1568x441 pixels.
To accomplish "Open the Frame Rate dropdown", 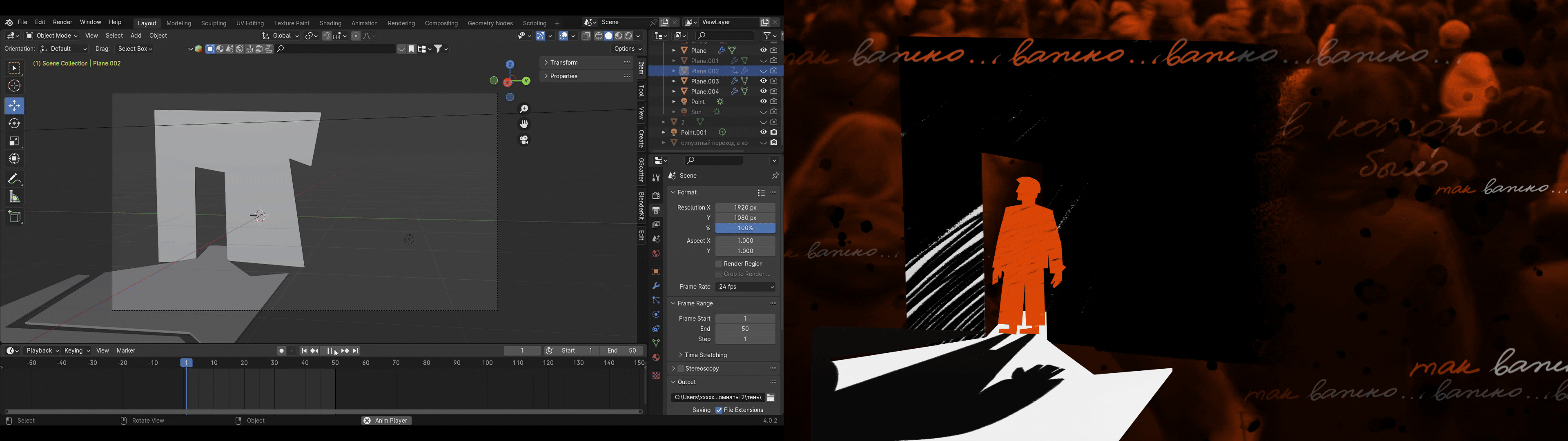I will (x=746, y=287).
